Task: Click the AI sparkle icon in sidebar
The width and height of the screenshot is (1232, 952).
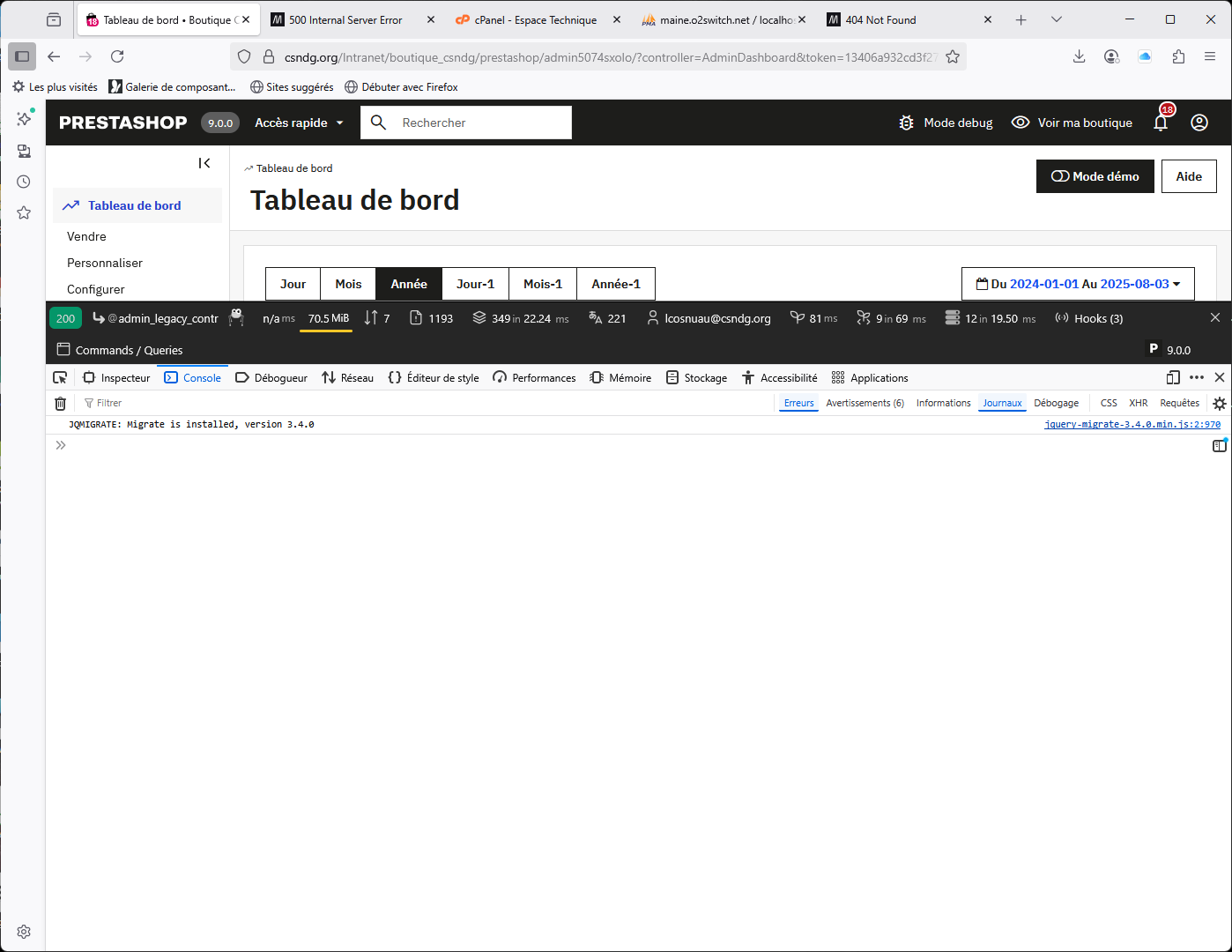Action: point(24,118)
